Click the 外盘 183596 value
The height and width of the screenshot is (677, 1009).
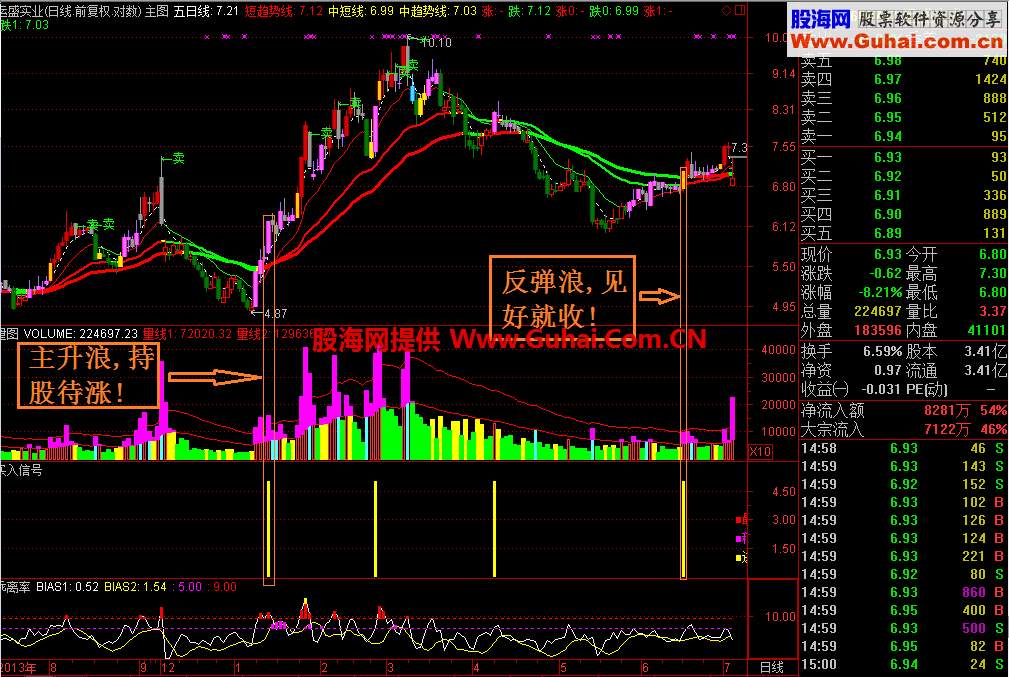point(878,330)
